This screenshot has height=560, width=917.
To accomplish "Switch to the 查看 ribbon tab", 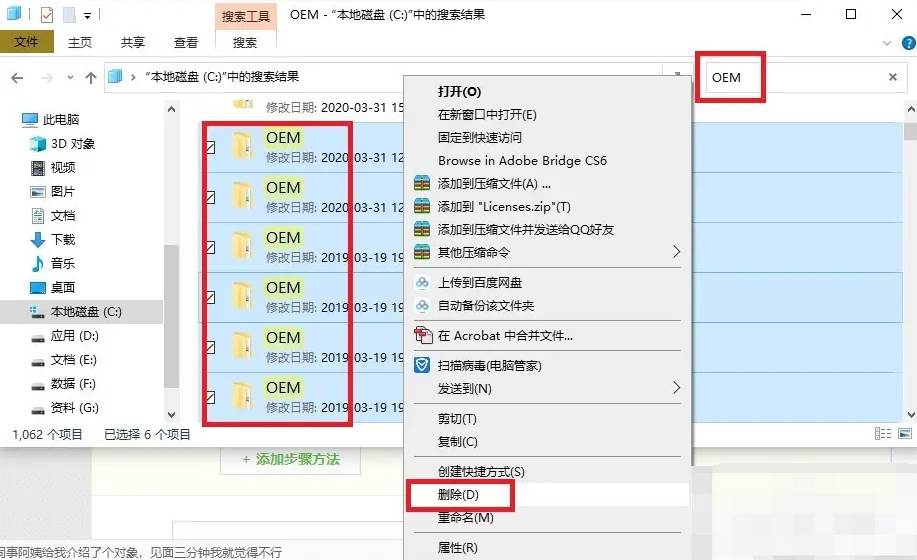I will [x=186, y=42].
